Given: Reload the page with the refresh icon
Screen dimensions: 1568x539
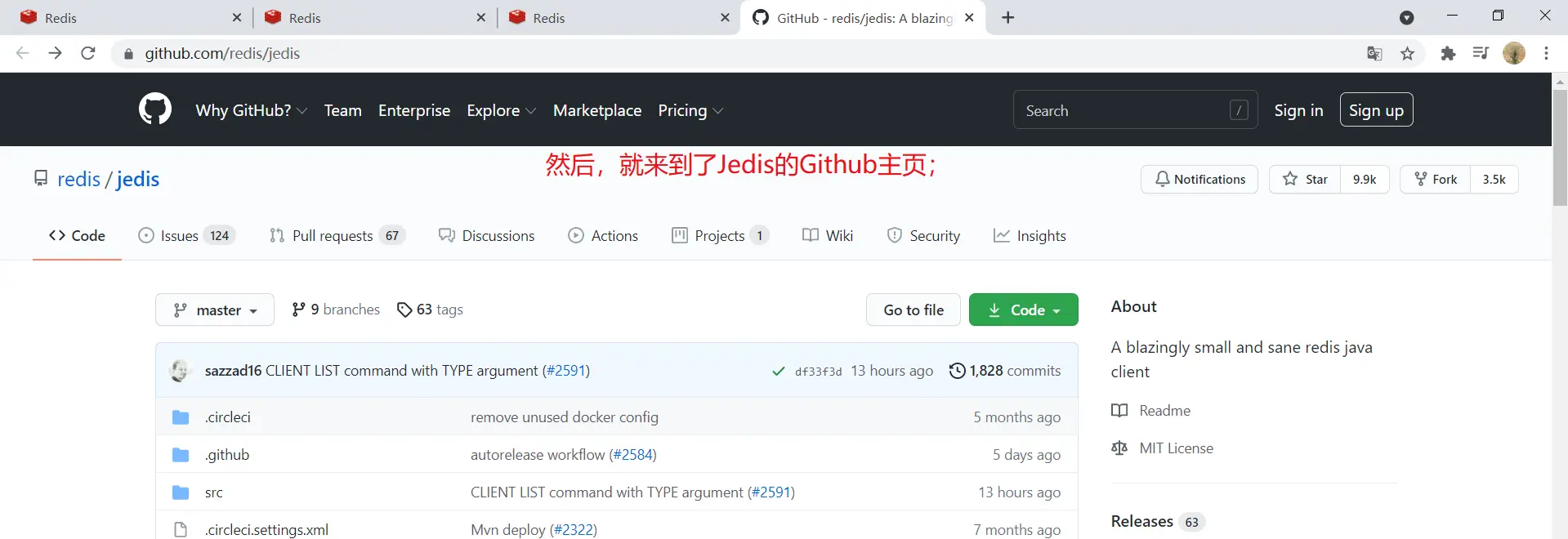Looking at the screenshot, I should coord(88,53).
